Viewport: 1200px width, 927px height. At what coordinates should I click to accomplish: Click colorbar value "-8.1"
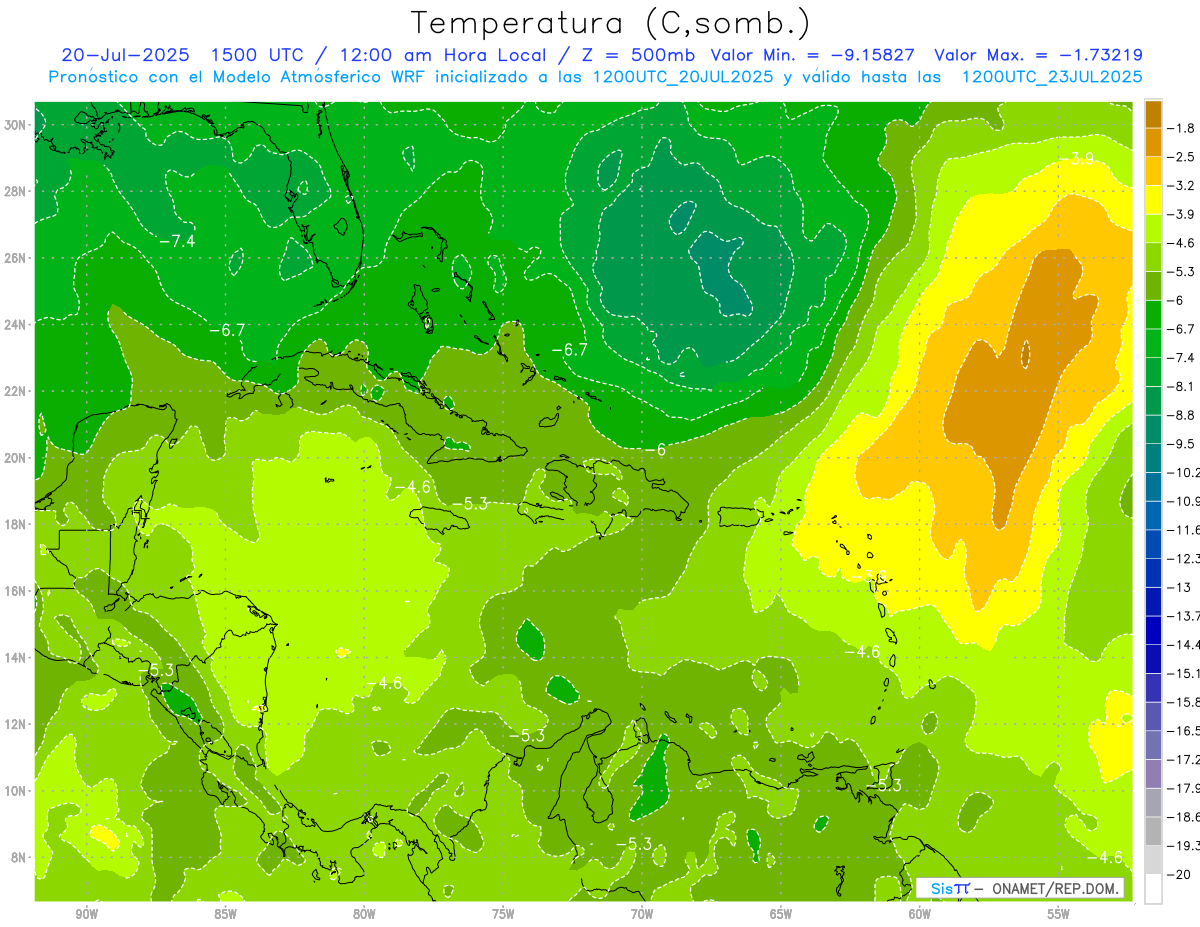click(x=1180, y=386)
